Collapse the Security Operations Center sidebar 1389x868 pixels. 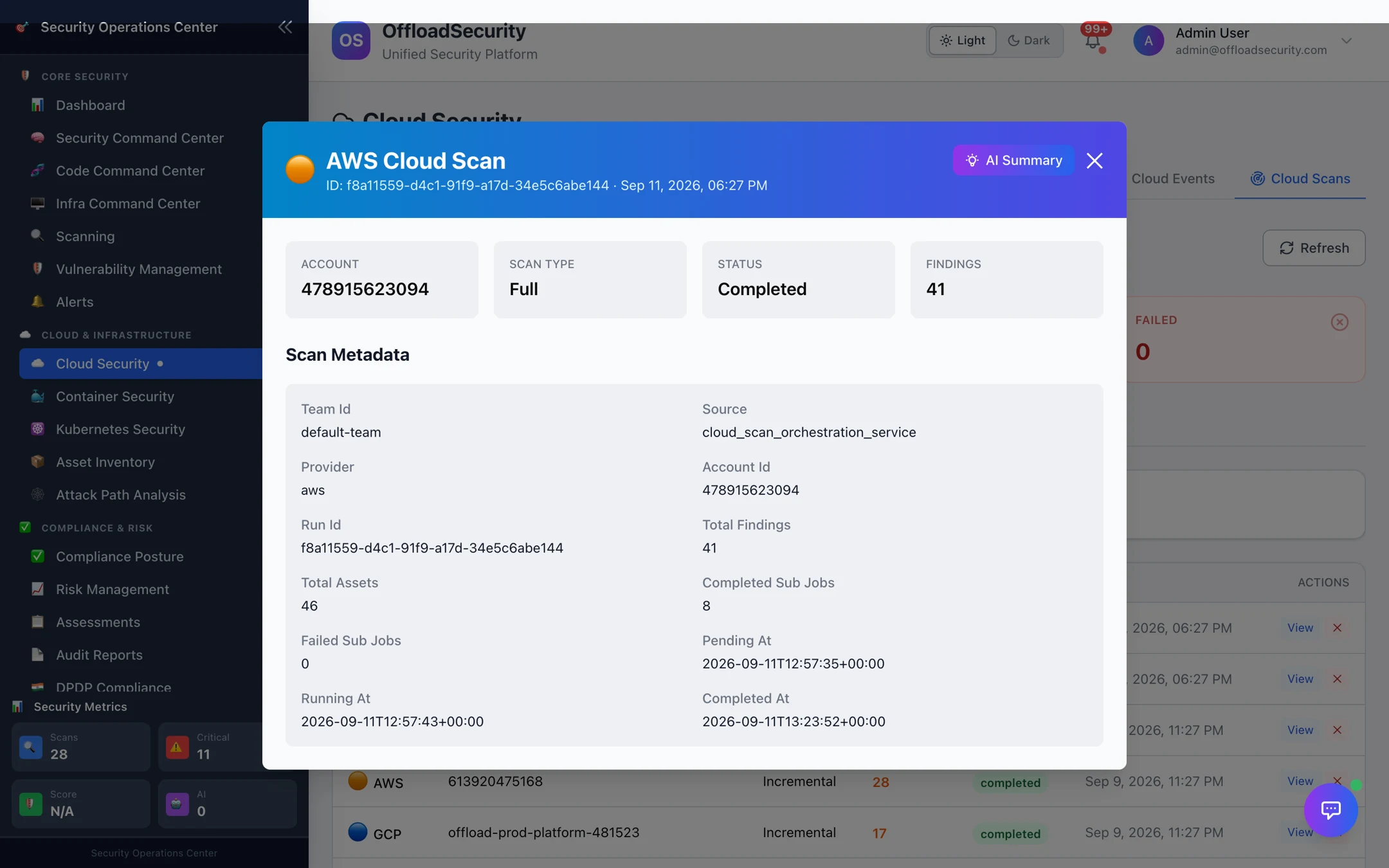(x=285, y=27)
